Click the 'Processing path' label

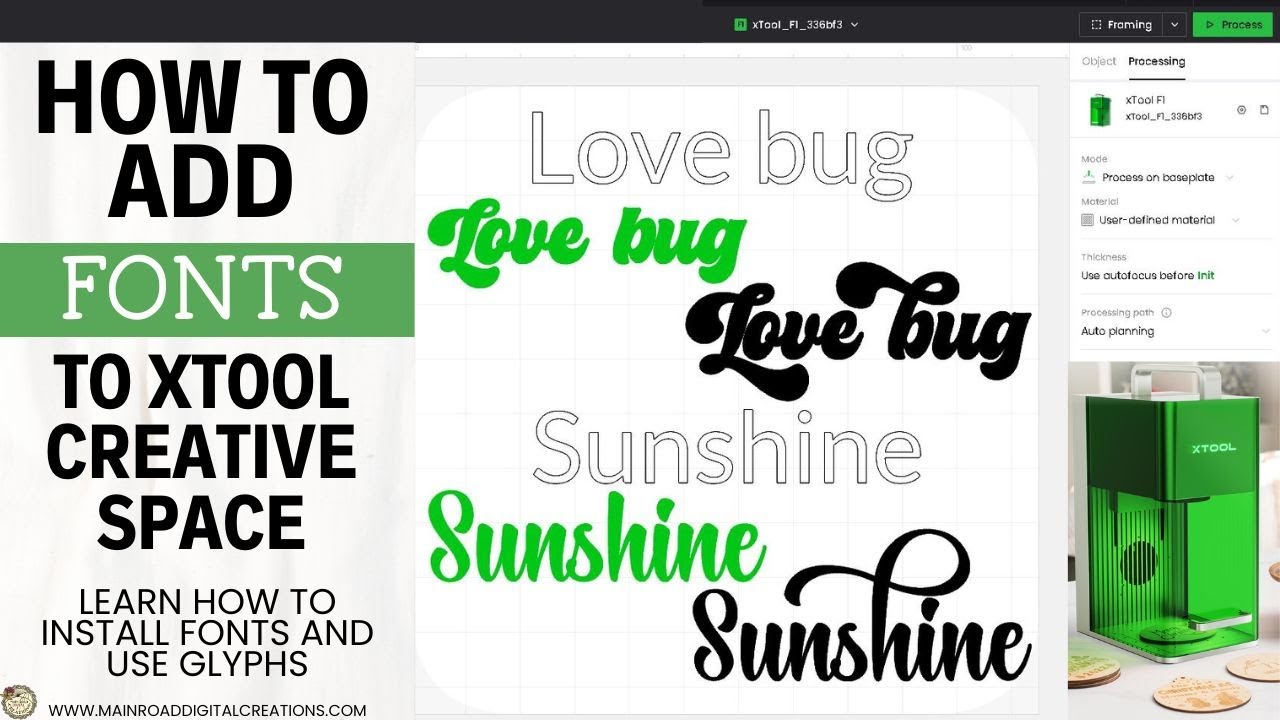(1118, 312)
